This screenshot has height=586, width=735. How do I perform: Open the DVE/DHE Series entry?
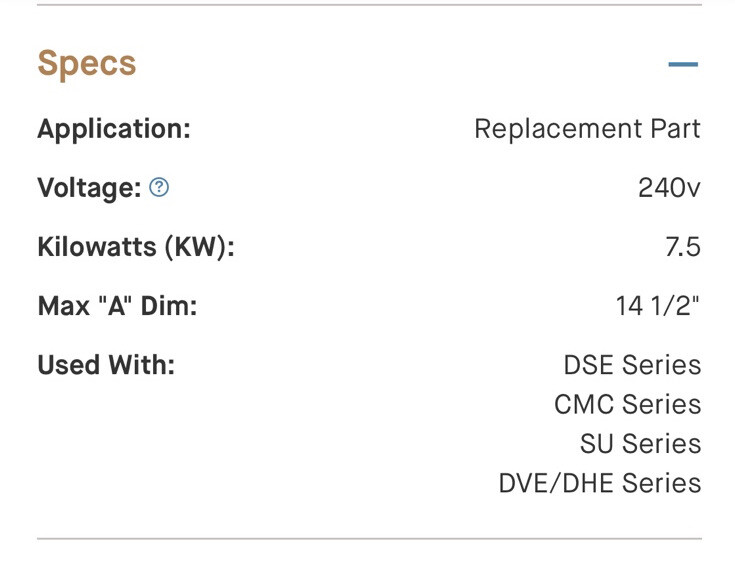click(x=599, y=483)
